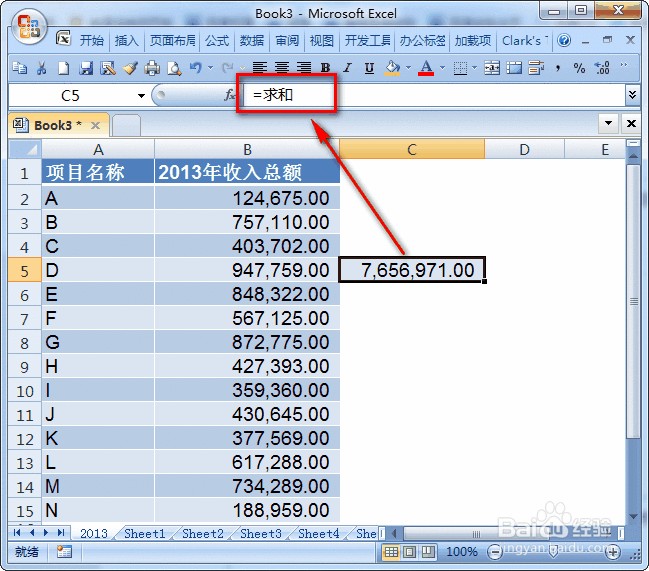Image resolution: width=649 pixels, height=571 pixels.
Task: Create a new blank workbook icon
Action: [63, 67]
